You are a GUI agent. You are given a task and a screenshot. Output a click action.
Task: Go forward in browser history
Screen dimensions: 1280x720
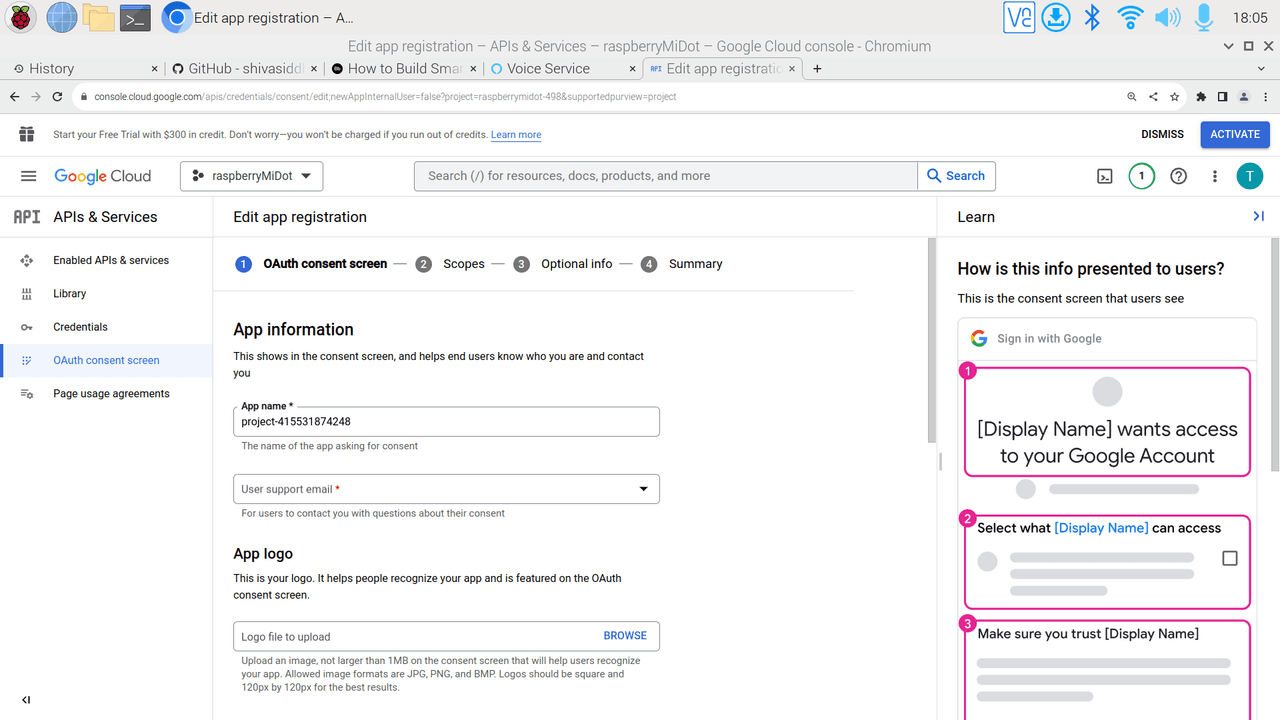pos(36,97)
